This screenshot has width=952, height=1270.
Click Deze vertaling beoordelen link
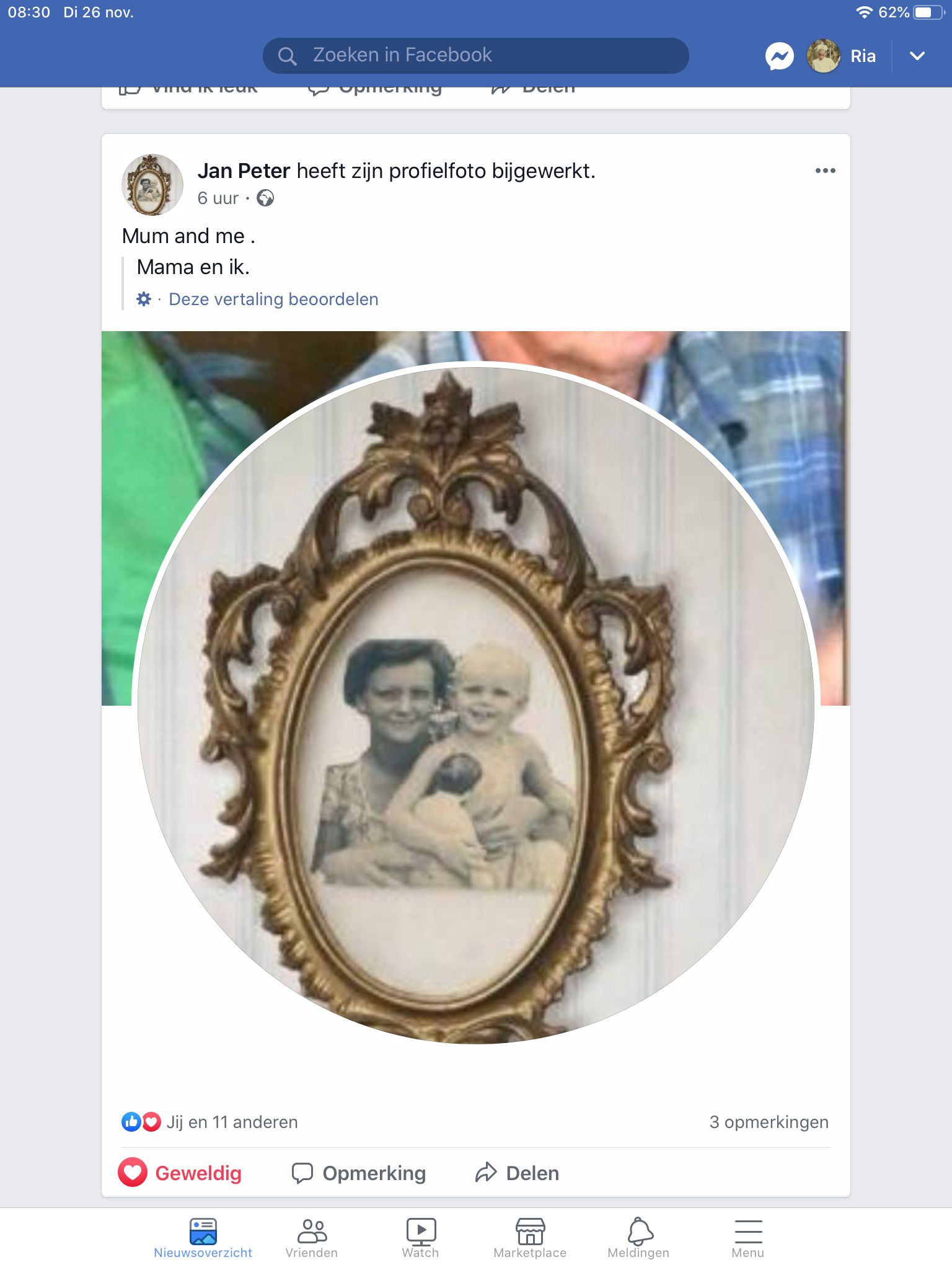tap(273, 299)
